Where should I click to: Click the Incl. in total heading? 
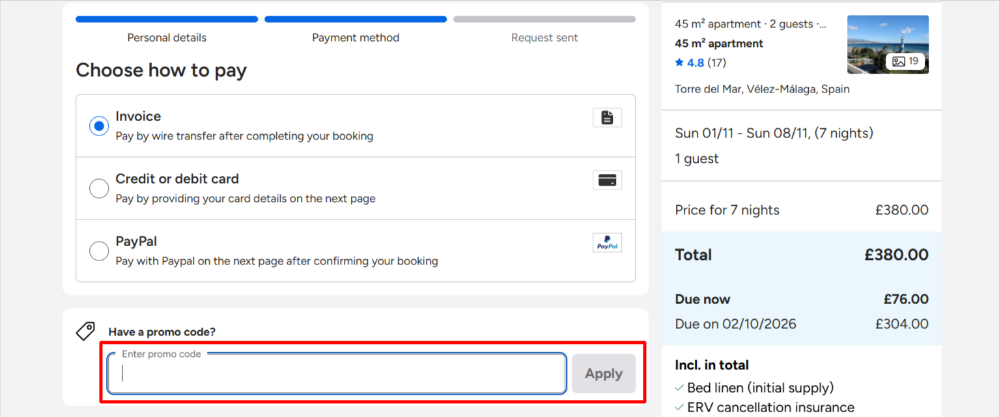tap(712, 365)
